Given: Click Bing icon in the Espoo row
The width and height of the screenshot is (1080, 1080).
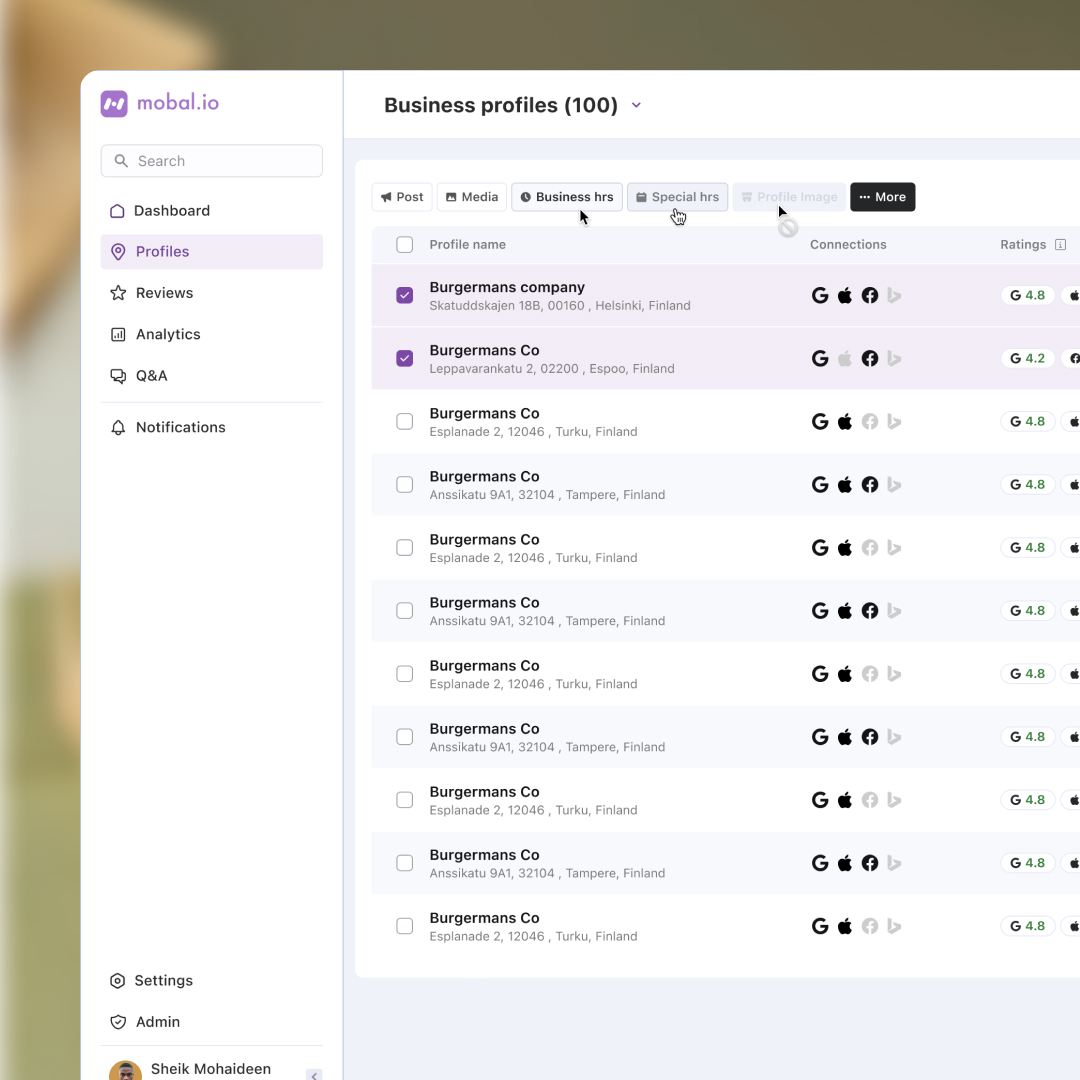Looking at the screenshot, I should [x=894, y=358].
